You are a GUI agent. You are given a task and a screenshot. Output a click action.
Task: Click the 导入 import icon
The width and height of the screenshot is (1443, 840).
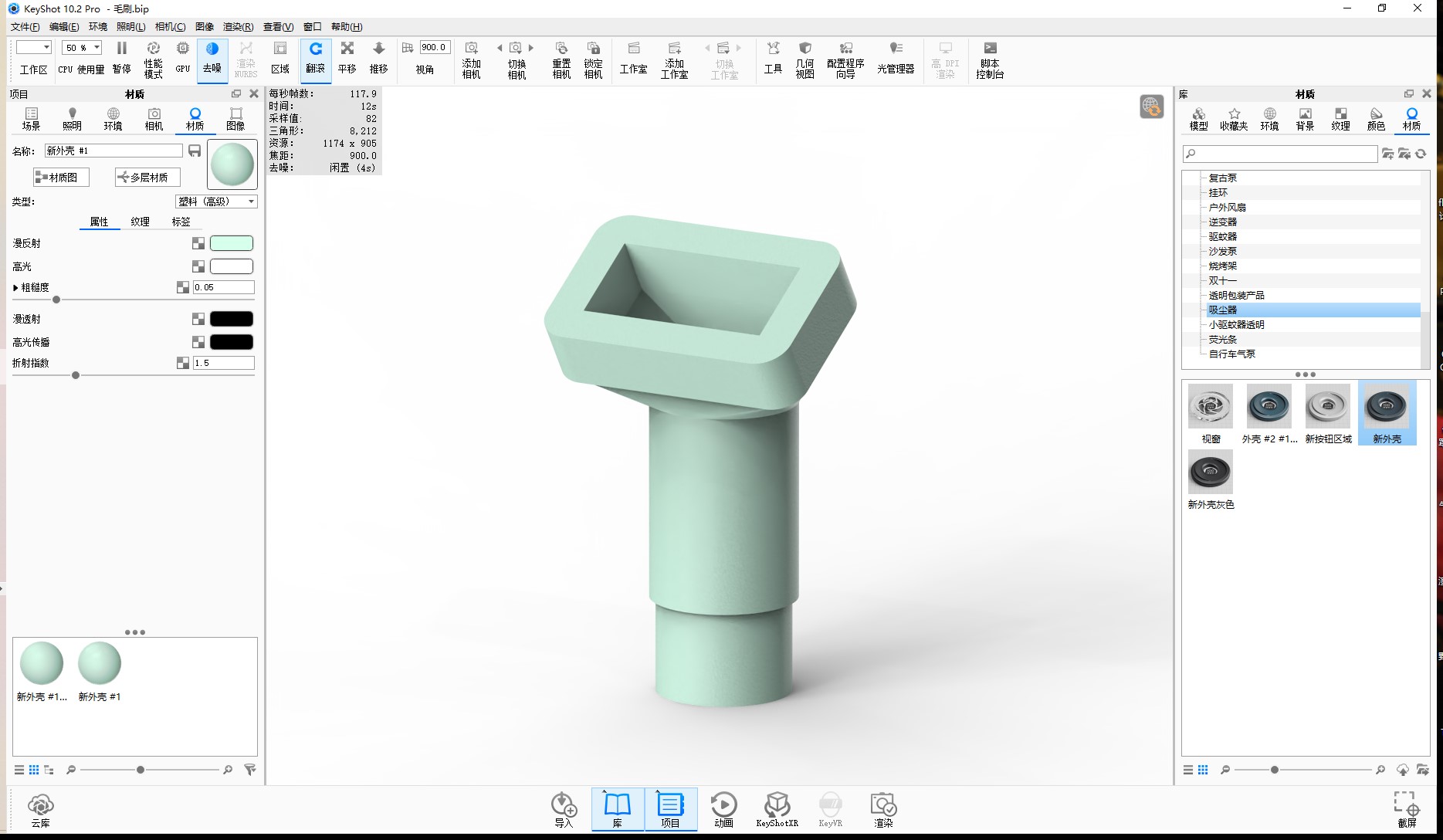(x=564, y=809)
